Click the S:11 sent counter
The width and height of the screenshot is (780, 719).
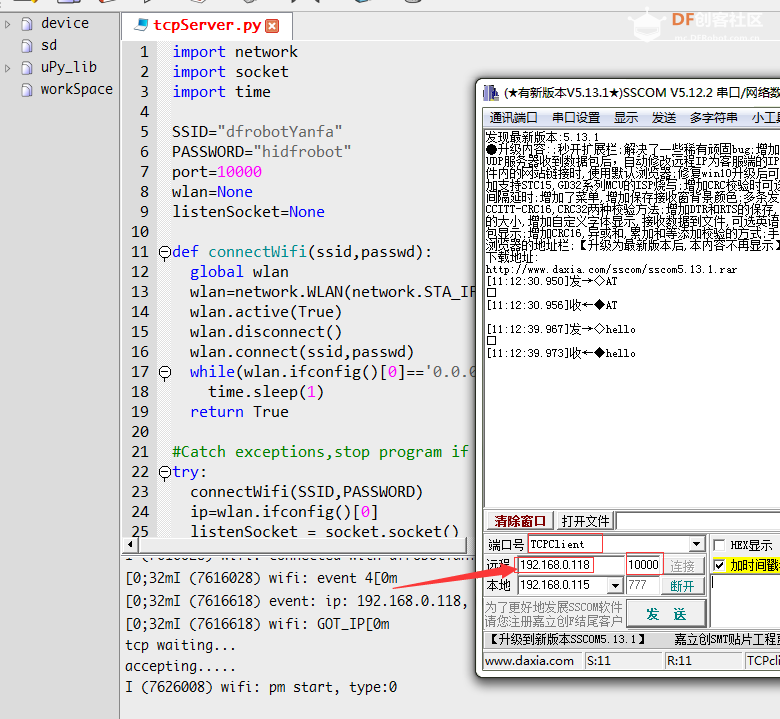pyautogui.click(x=598, y=661)
